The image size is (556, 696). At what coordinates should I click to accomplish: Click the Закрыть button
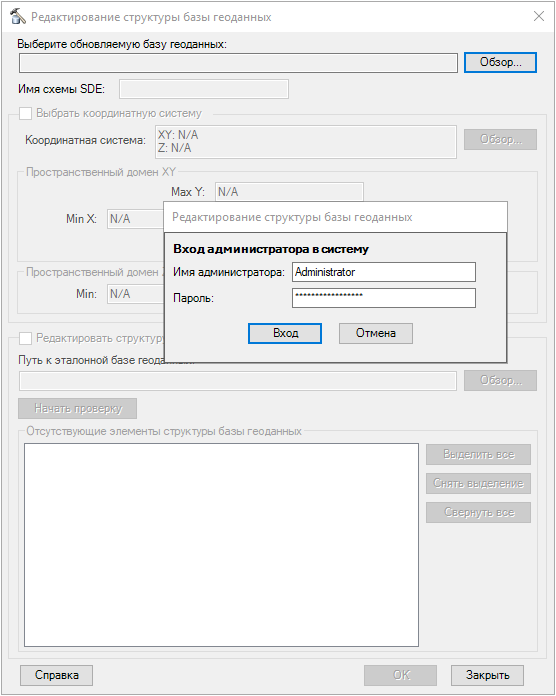pyautogui.click(x=487, y=675)
